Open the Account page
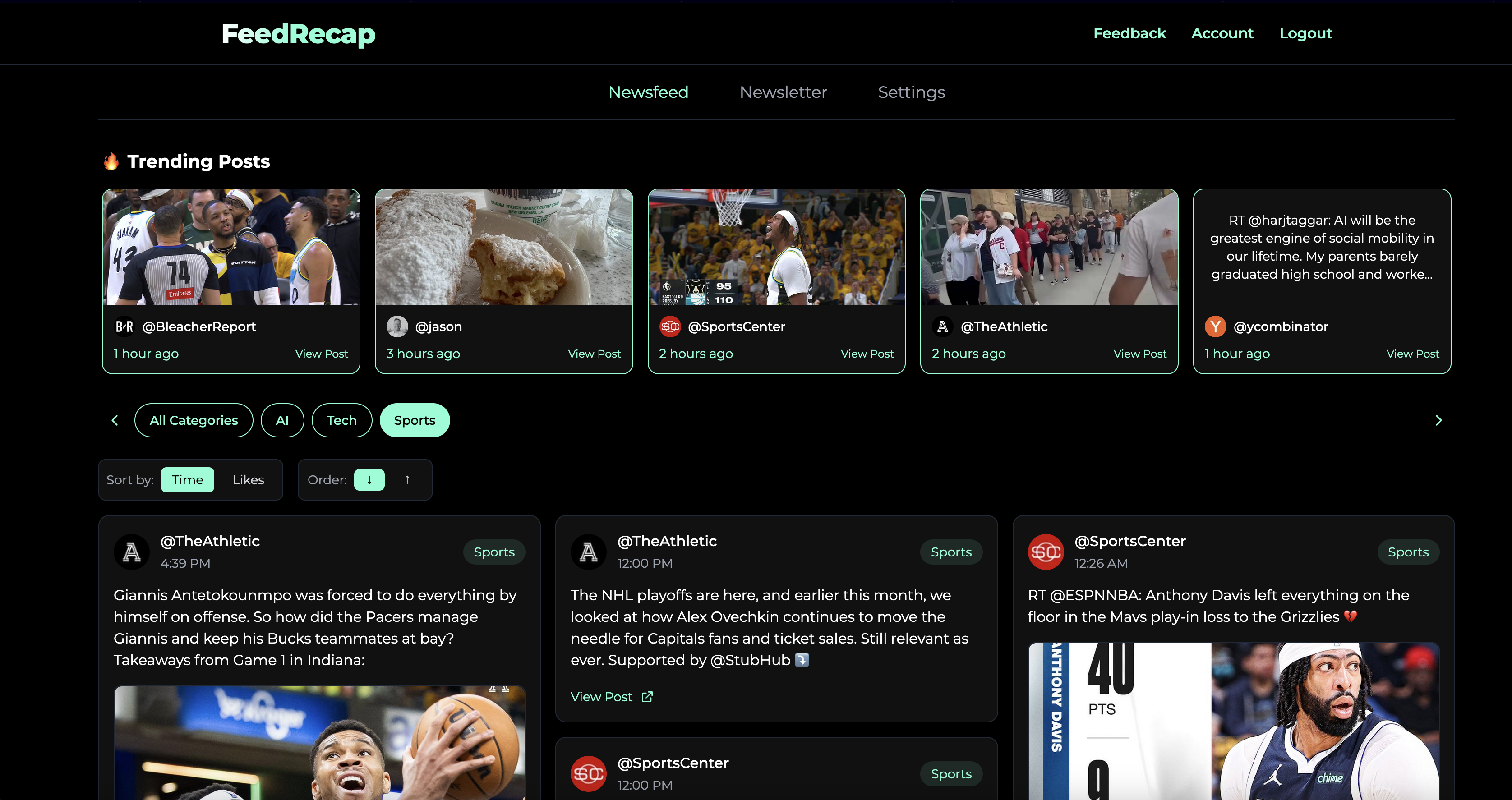This screenshot has height=800, width=1512. pos(1222,33)
